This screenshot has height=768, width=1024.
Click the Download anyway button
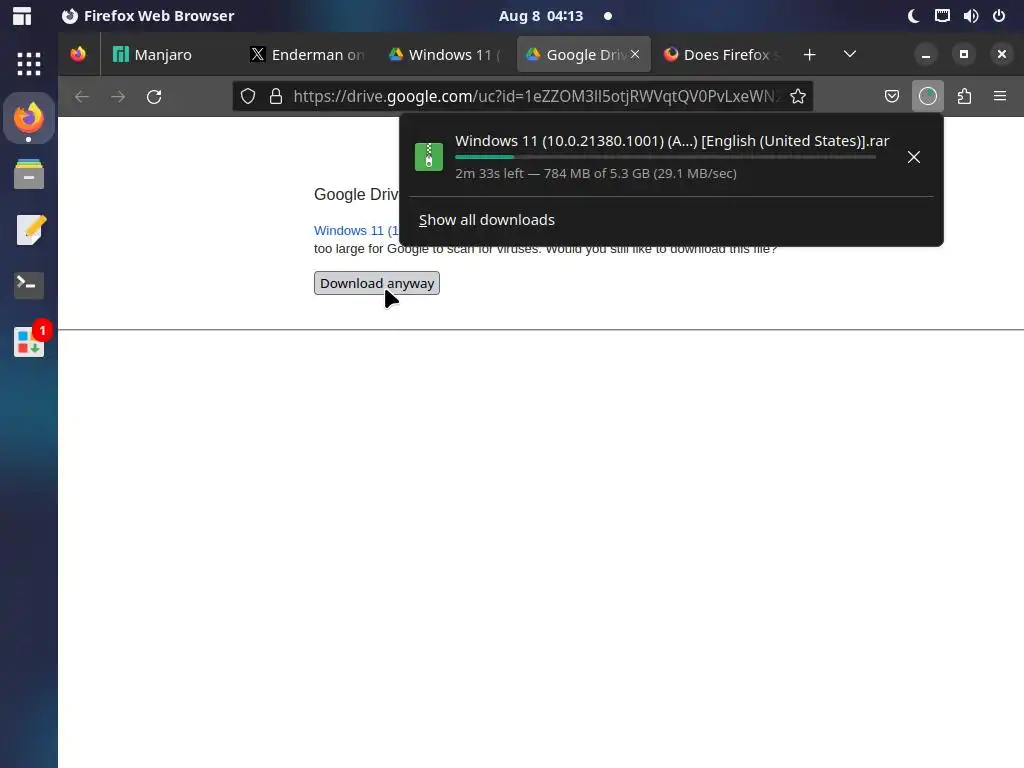pyautogui.click(x=377, y=283)
